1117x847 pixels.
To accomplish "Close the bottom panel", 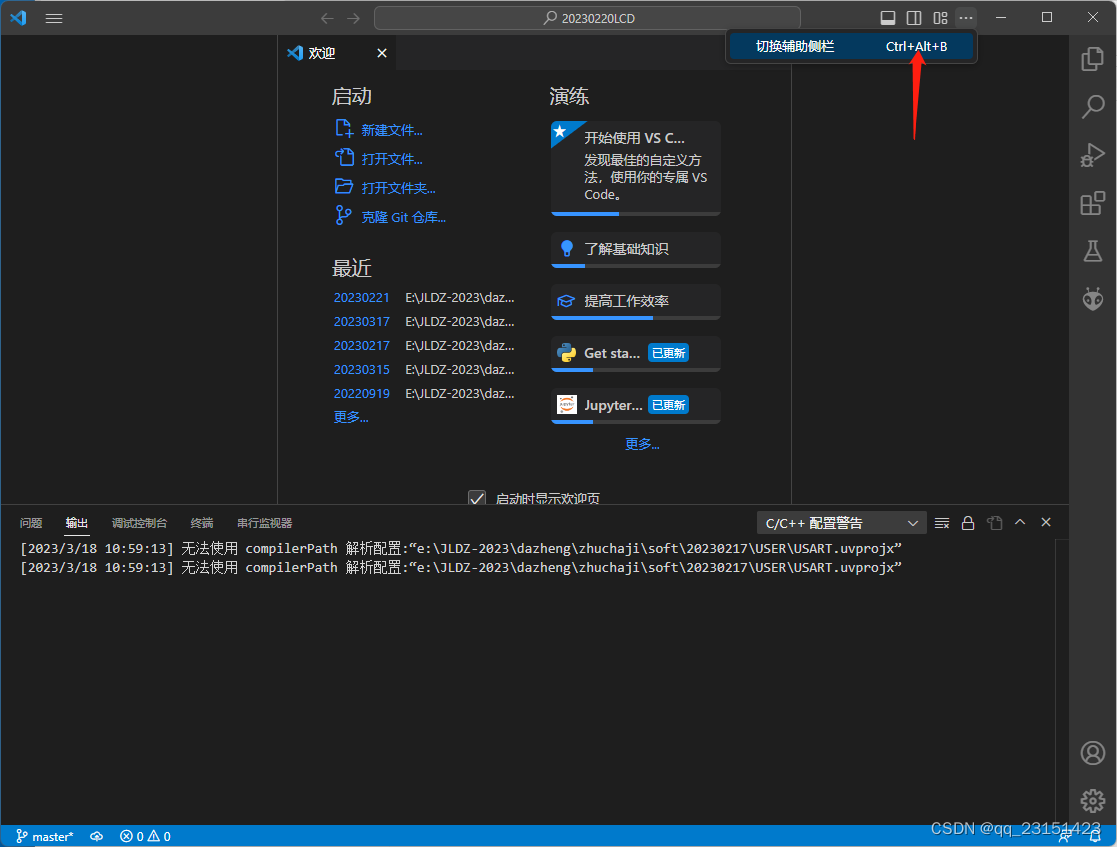I will (1046, 522).
